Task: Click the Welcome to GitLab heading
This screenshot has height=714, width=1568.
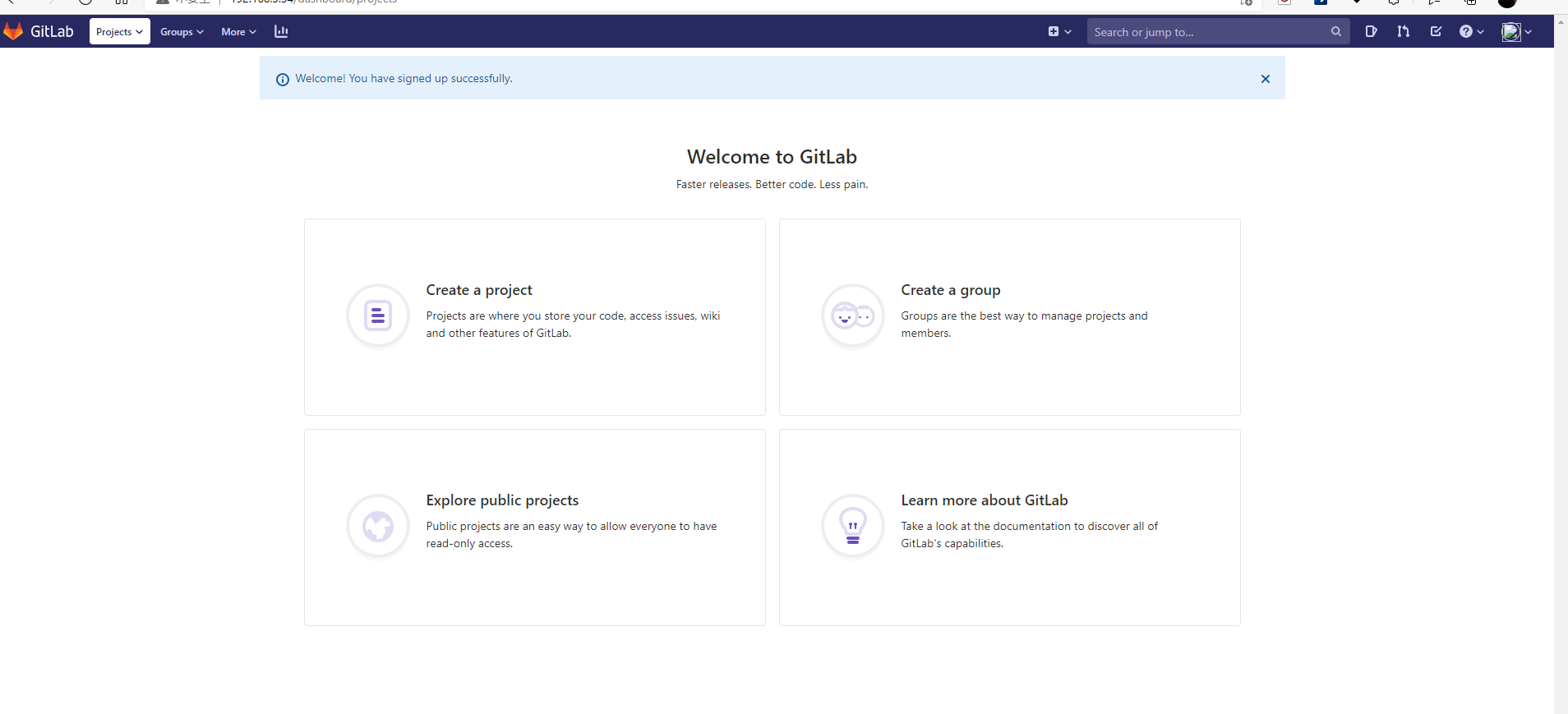Action: 772,157
